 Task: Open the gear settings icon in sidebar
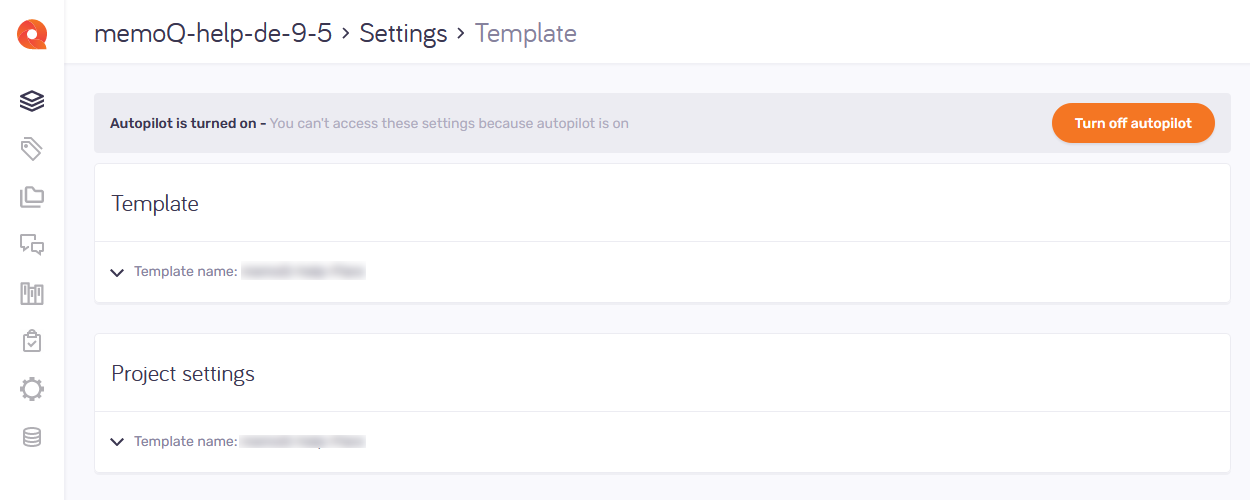click(x=32, y=389)
